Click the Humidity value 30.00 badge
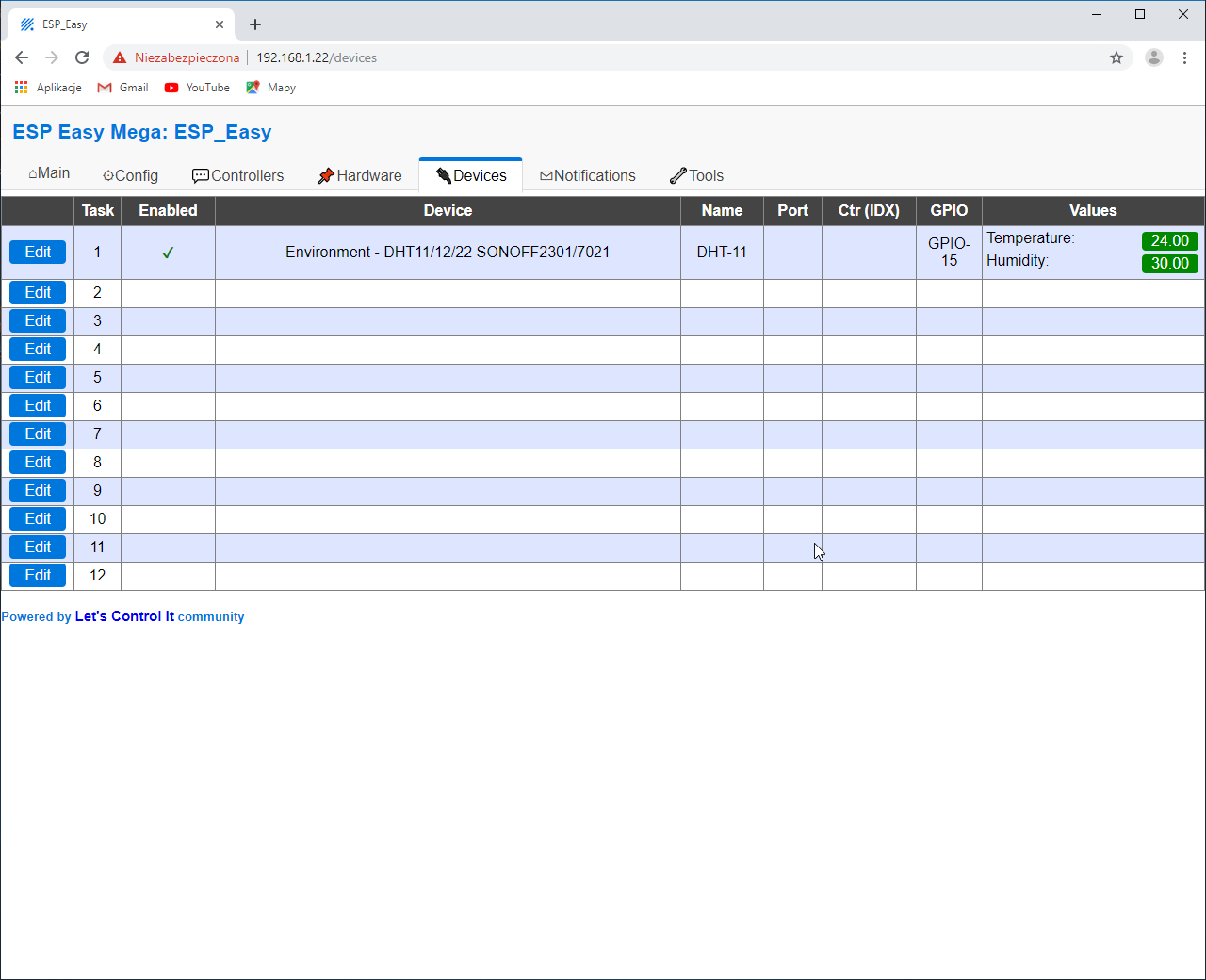Image resolution: width=1206 pixels, height=980 pixels. 1169,264
